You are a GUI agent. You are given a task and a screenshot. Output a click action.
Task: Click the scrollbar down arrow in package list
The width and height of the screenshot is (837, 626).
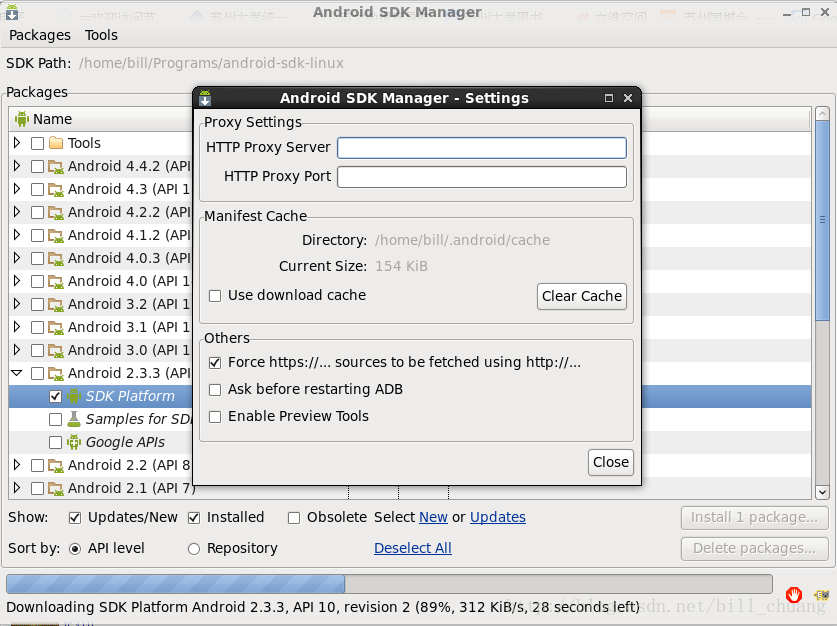(822, 492)
